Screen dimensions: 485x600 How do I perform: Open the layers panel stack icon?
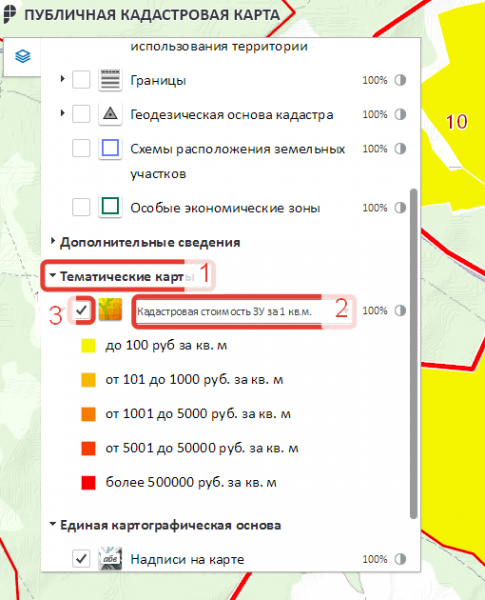23,56
